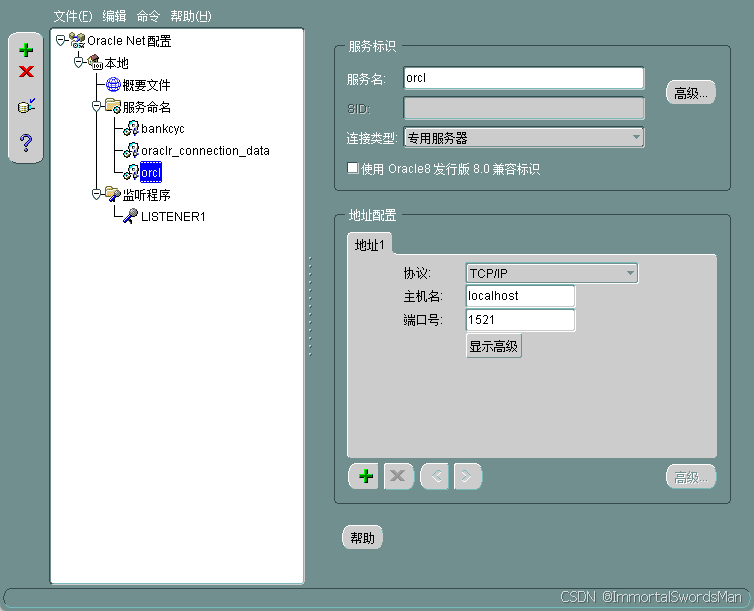Collapse the 服务命名 tree node
This screenshot has height=611, width=754.
[97, 106]
